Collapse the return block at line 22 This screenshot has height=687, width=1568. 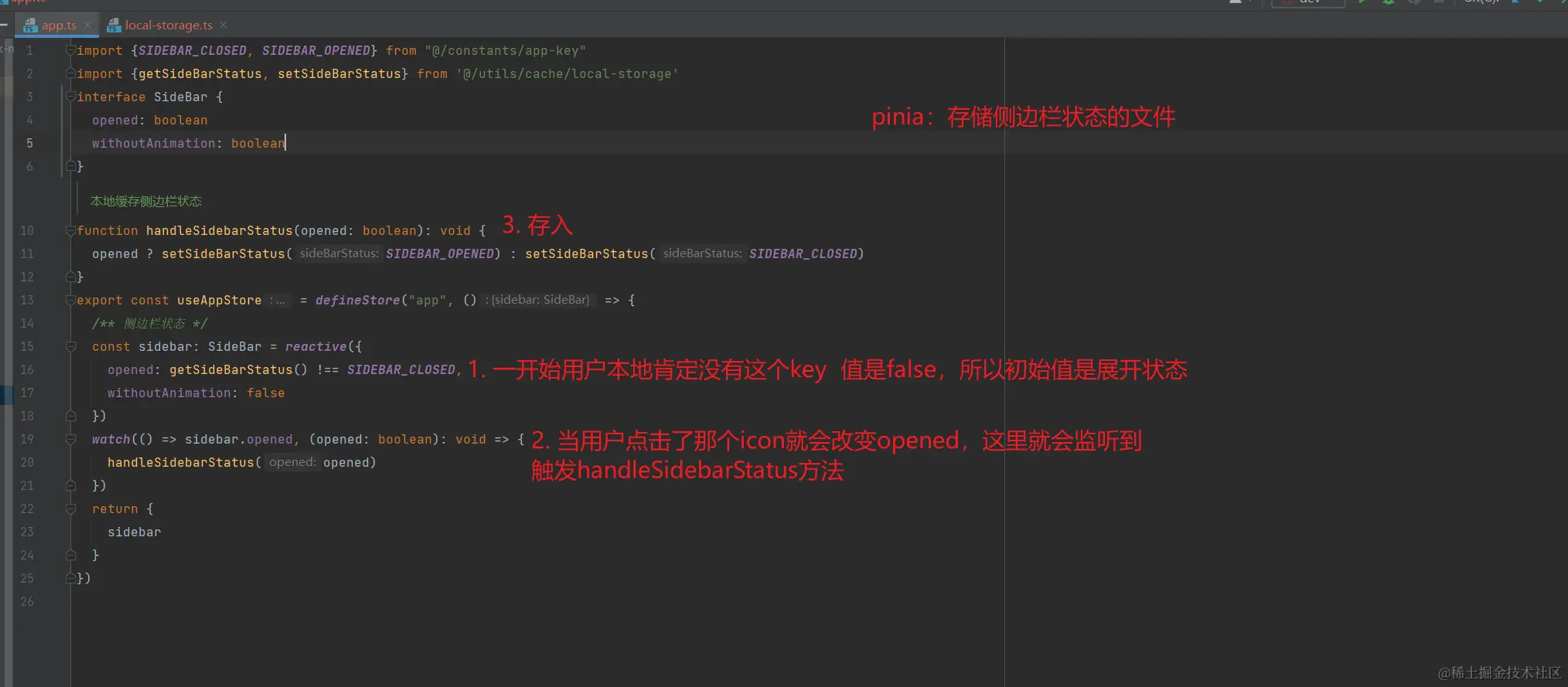pyautogui.click(x=70, y=508)
